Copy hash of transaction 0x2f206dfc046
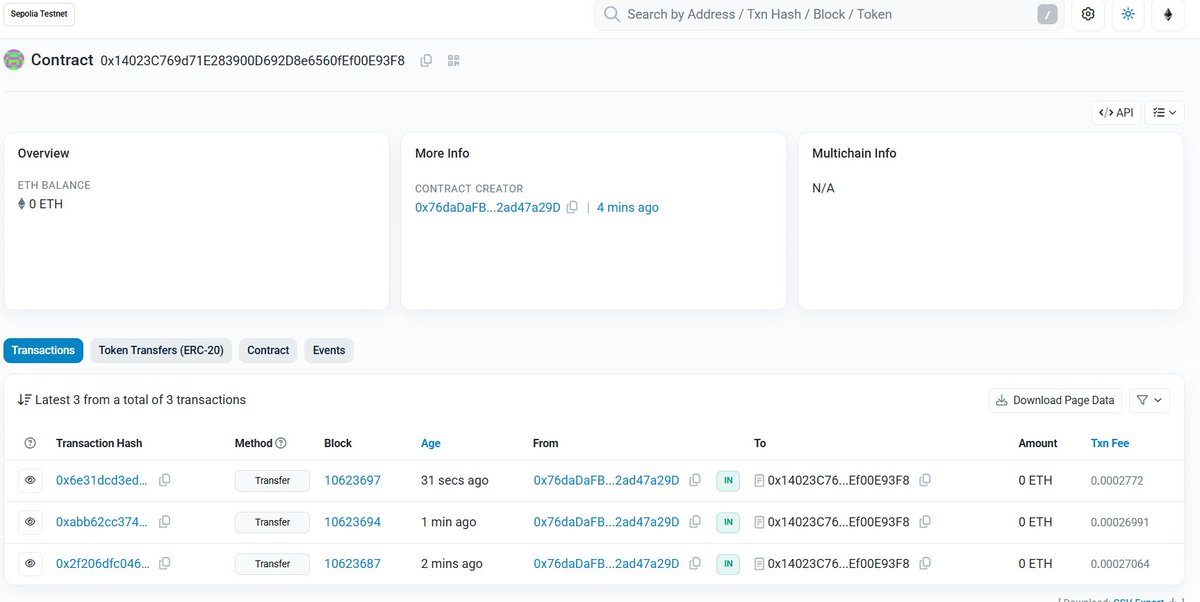The height and width of the screenshot is (602, 1200). click(x=165, y=564)
